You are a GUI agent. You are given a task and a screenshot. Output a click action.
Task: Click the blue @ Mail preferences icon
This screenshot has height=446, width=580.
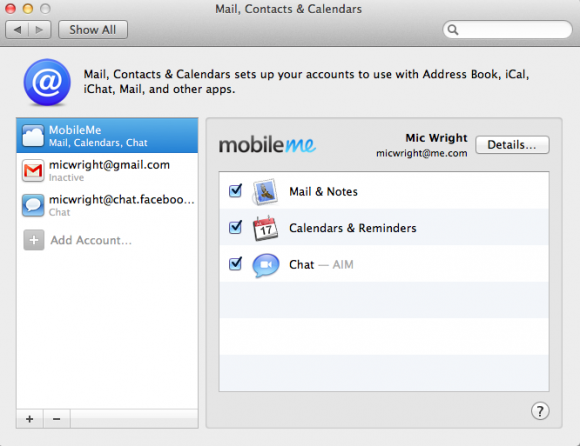[x=47, y=82]
